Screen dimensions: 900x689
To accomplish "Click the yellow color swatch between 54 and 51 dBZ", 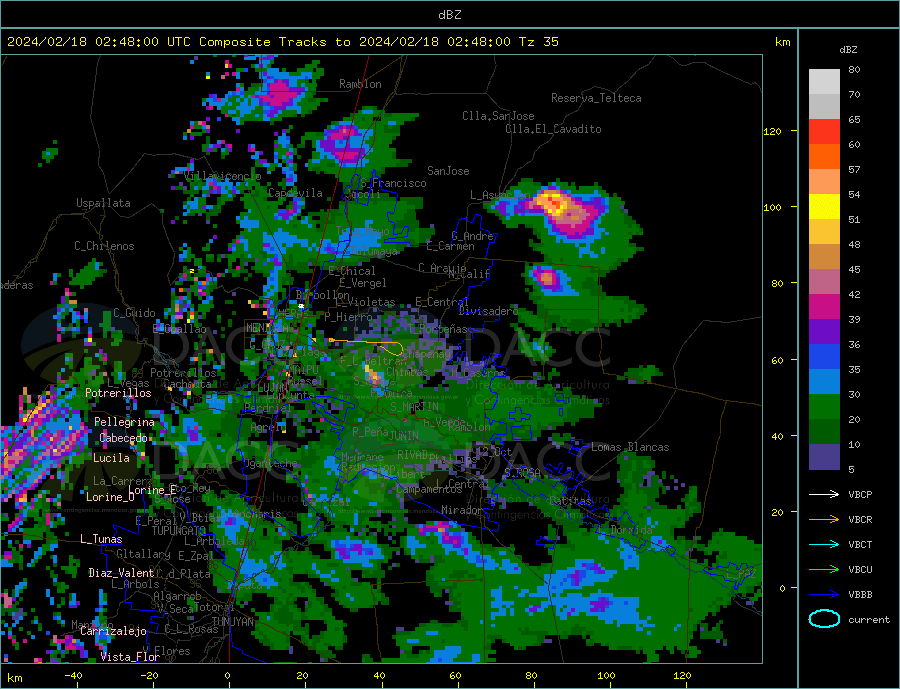I will (x=824, y=207).
